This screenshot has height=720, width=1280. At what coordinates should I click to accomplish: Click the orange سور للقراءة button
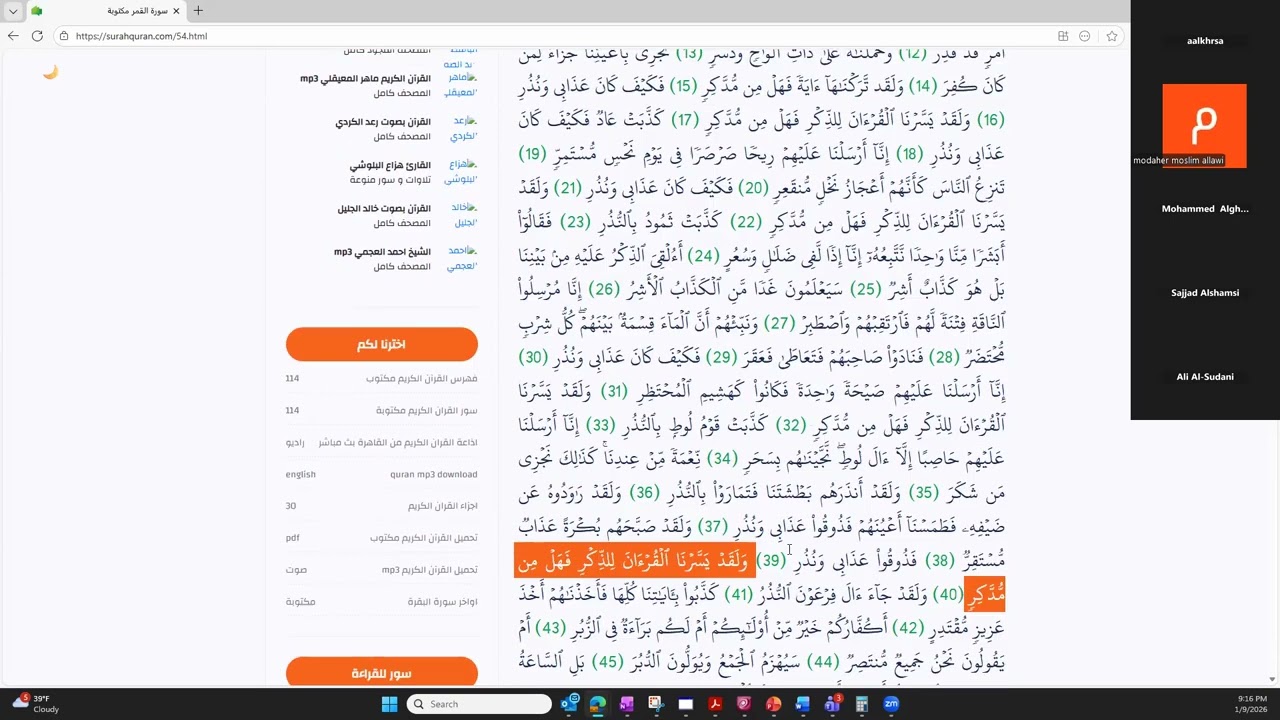point(382,673)
